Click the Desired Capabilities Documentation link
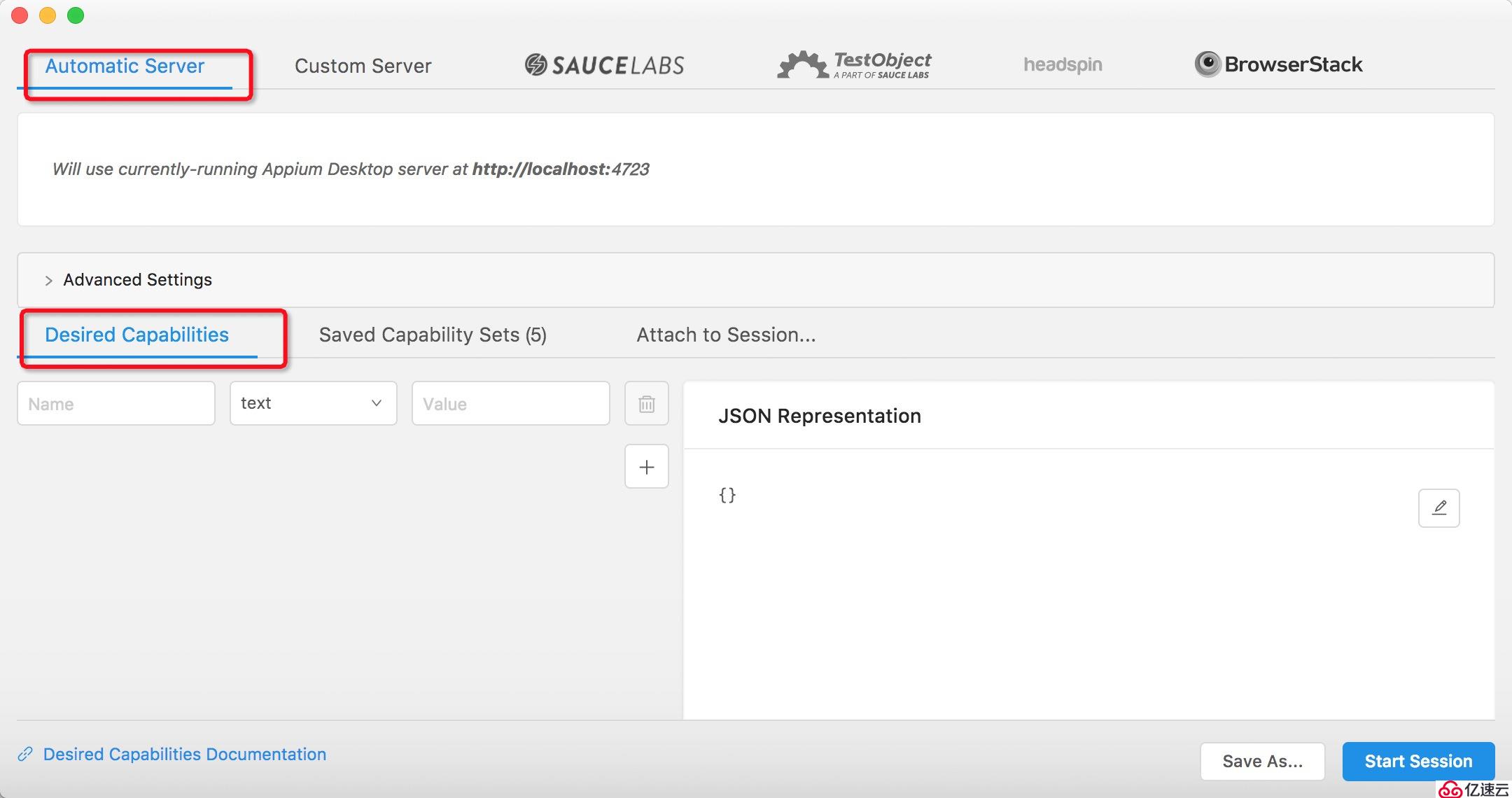Viewport: 1512px width, 798px height. 184,754
